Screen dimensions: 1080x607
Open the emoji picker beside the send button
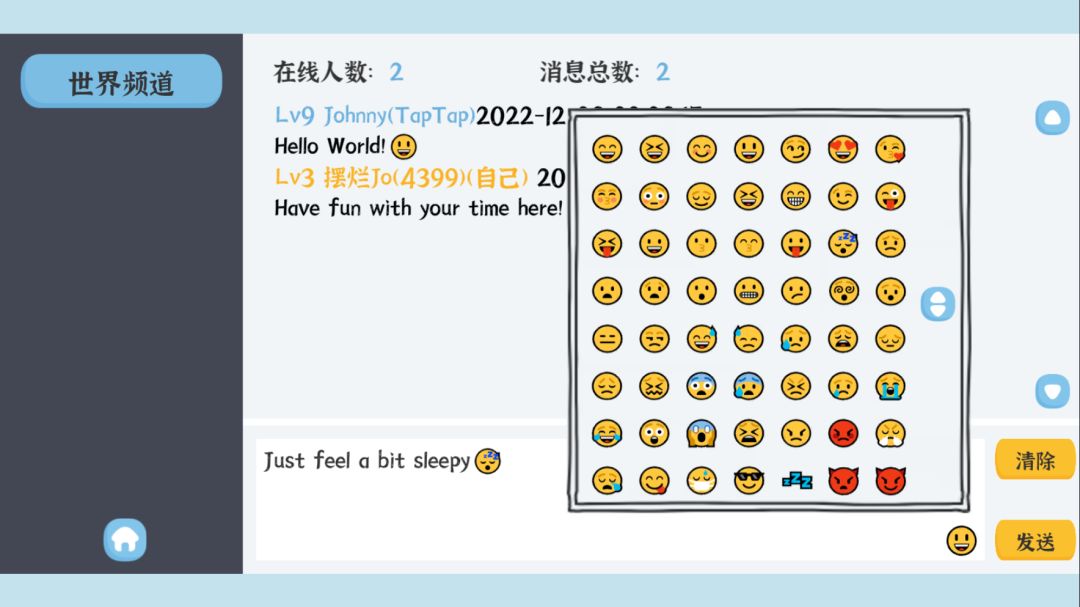click(959, 540)
